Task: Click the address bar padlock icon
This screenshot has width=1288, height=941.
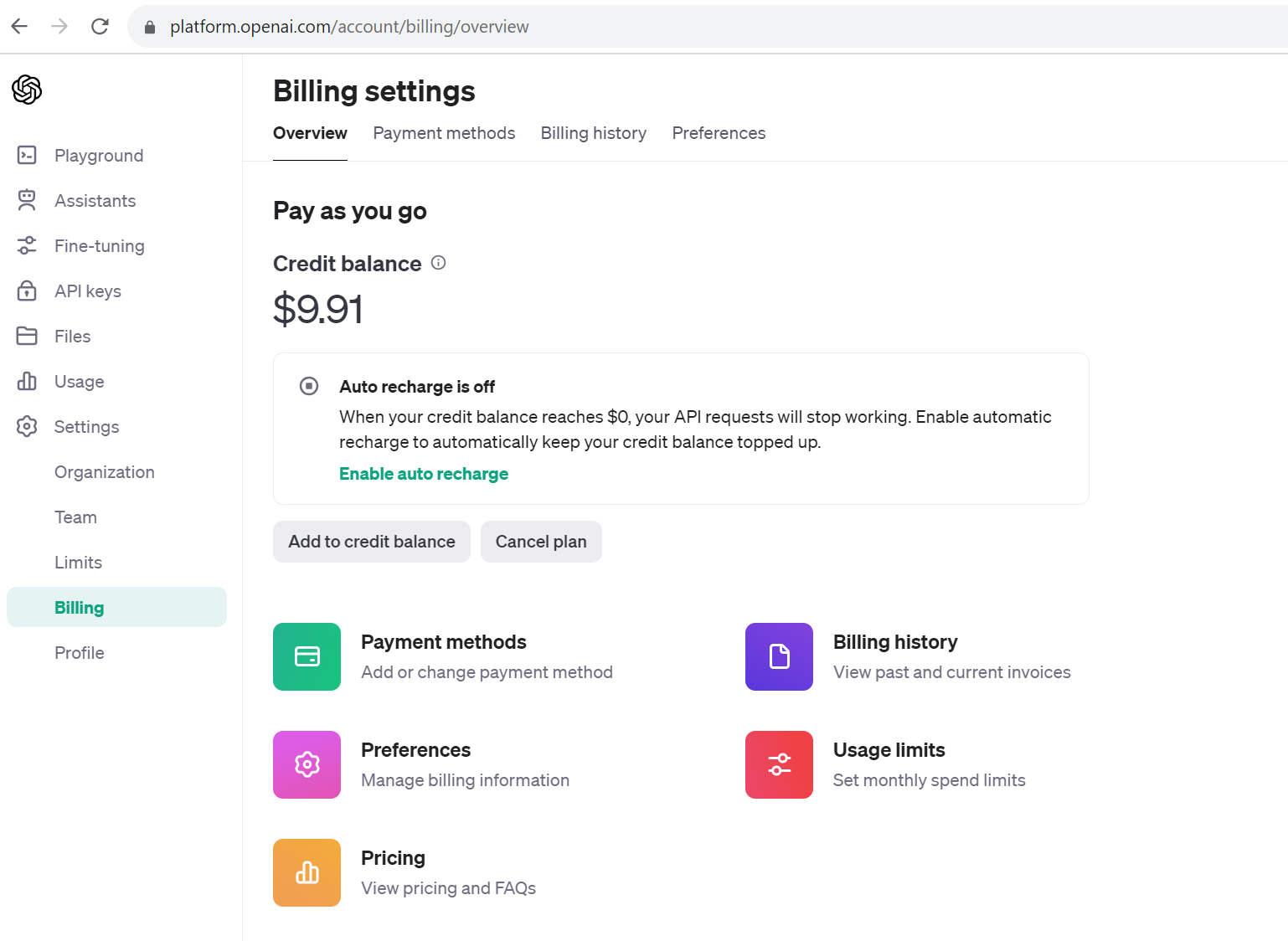Action: pos(150,28)
